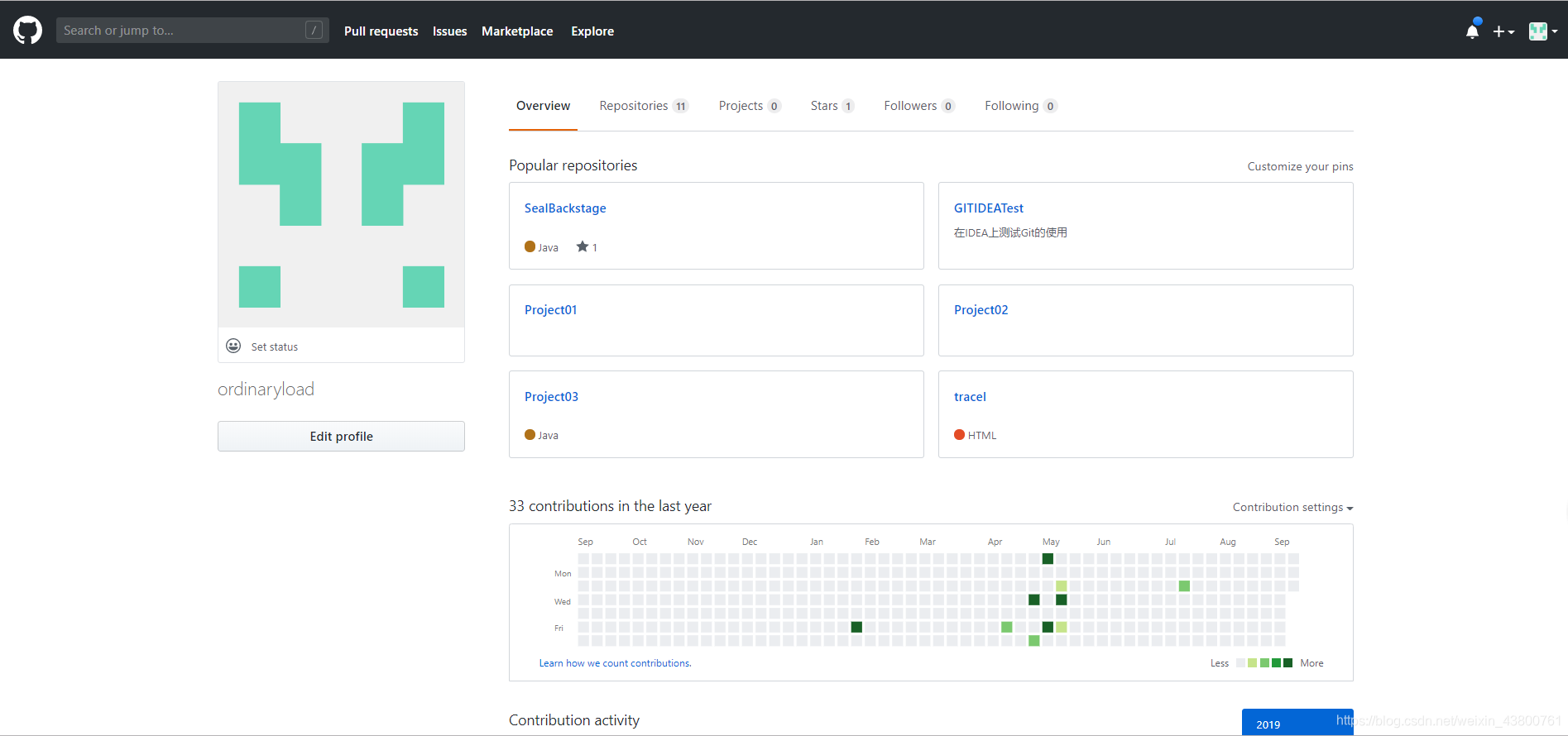The image size is (1568, 736).
Task: Go to Marketplace
Action: [517, 31]
